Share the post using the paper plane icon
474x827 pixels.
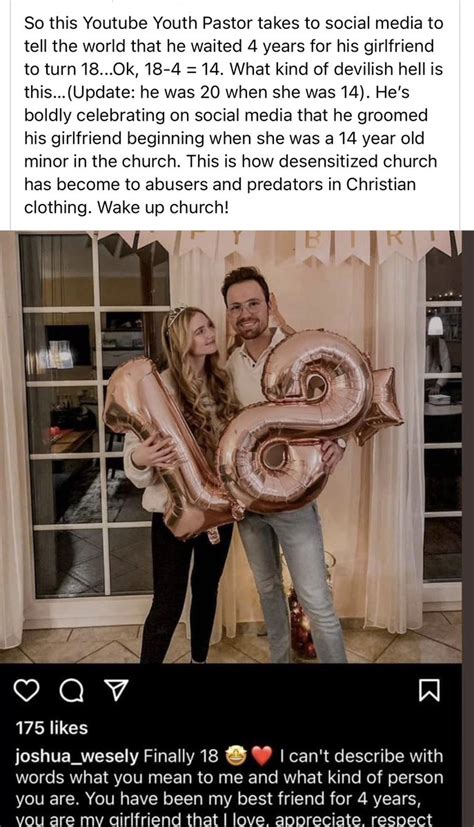[x=116, y=690]
